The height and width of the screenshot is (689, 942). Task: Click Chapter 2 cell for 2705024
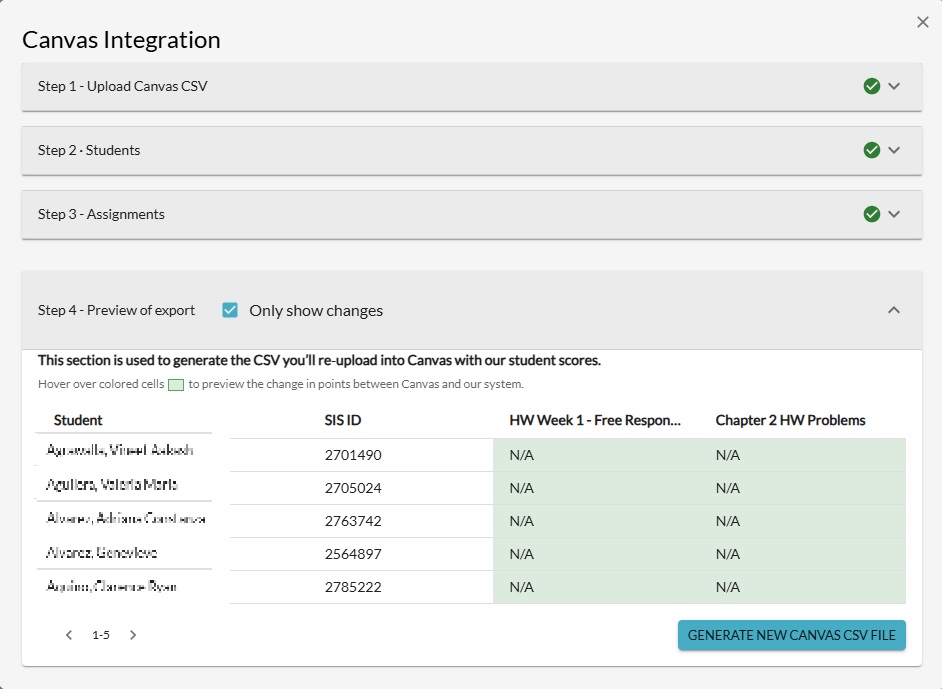click(803, 488)
